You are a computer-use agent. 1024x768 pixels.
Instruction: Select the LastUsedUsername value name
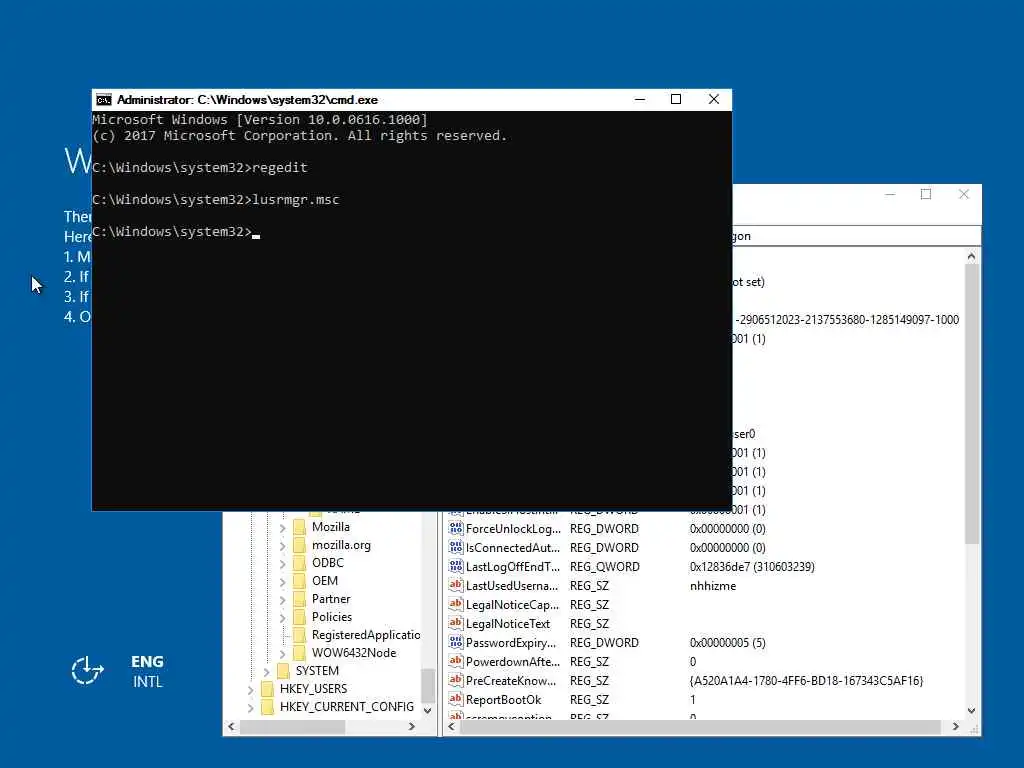(512, 586)
